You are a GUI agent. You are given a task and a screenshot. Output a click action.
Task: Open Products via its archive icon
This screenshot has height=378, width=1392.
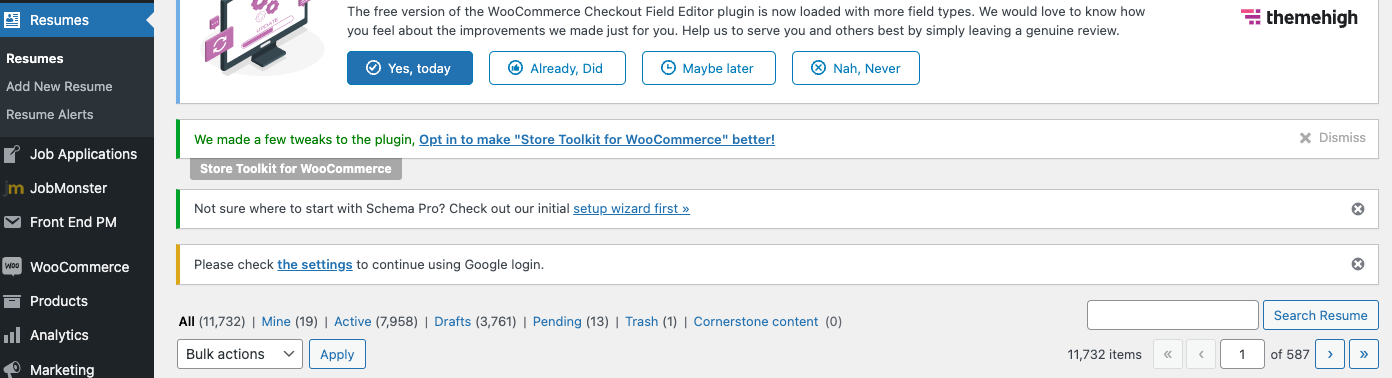click(12, 301)
